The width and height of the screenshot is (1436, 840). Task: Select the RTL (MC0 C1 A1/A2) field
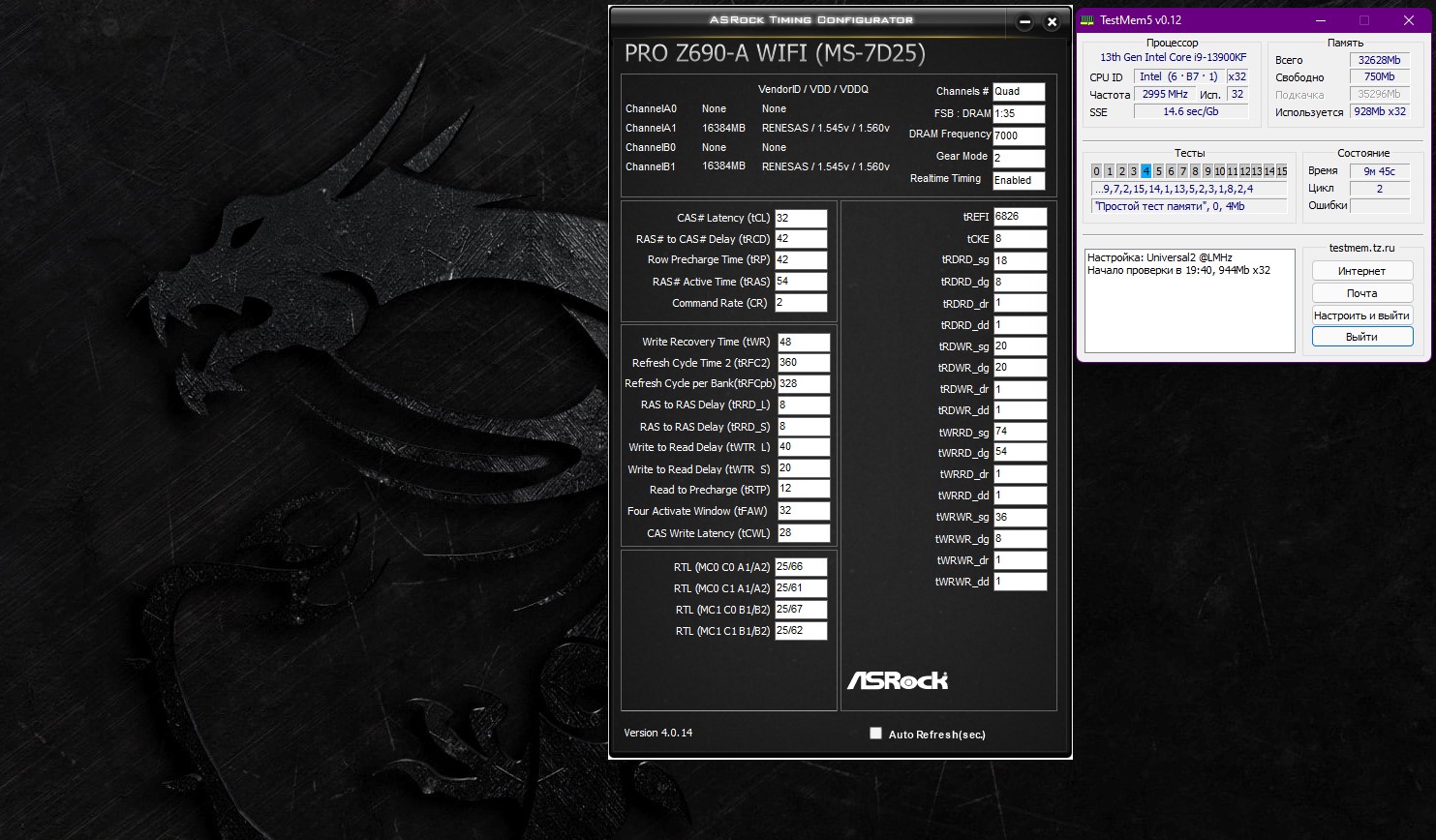[801, 588]
